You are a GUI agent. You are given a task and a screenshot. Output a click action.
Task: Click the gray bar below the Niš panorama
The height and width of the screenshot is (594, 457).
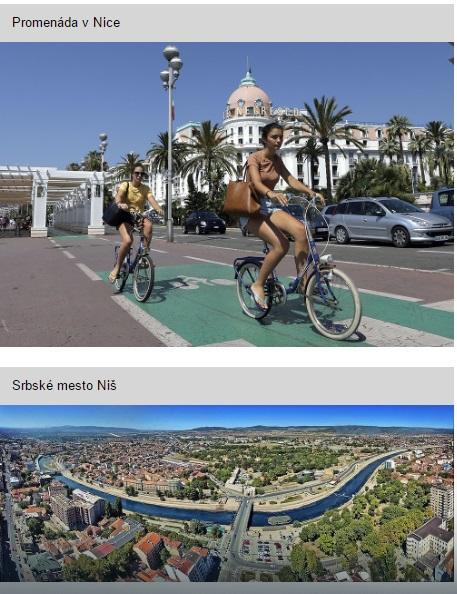(227, 588)
